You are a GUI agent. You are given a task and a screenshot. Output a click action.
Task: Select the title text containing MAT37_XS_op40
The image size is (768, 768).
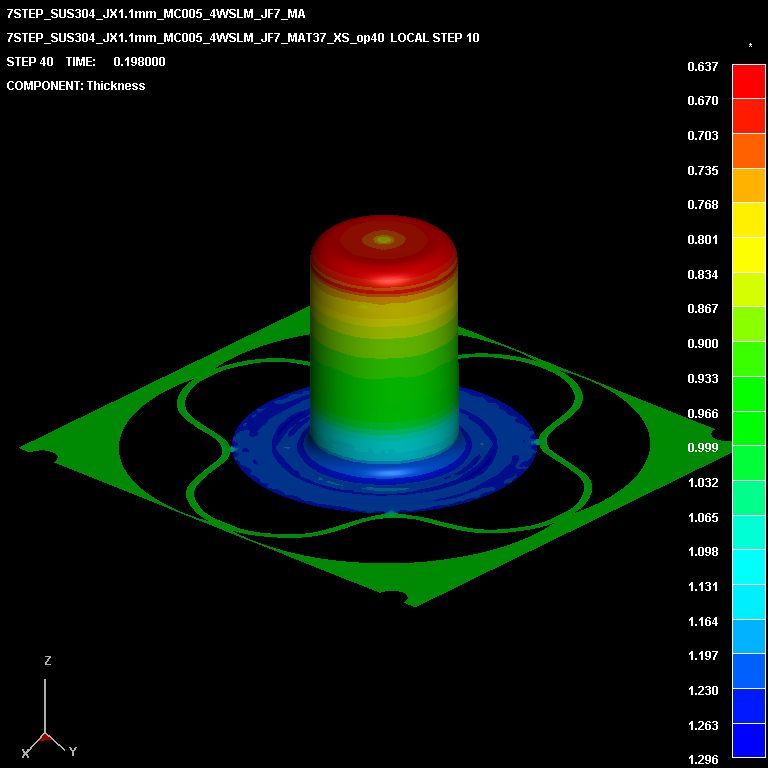click(x=195, y=38)
